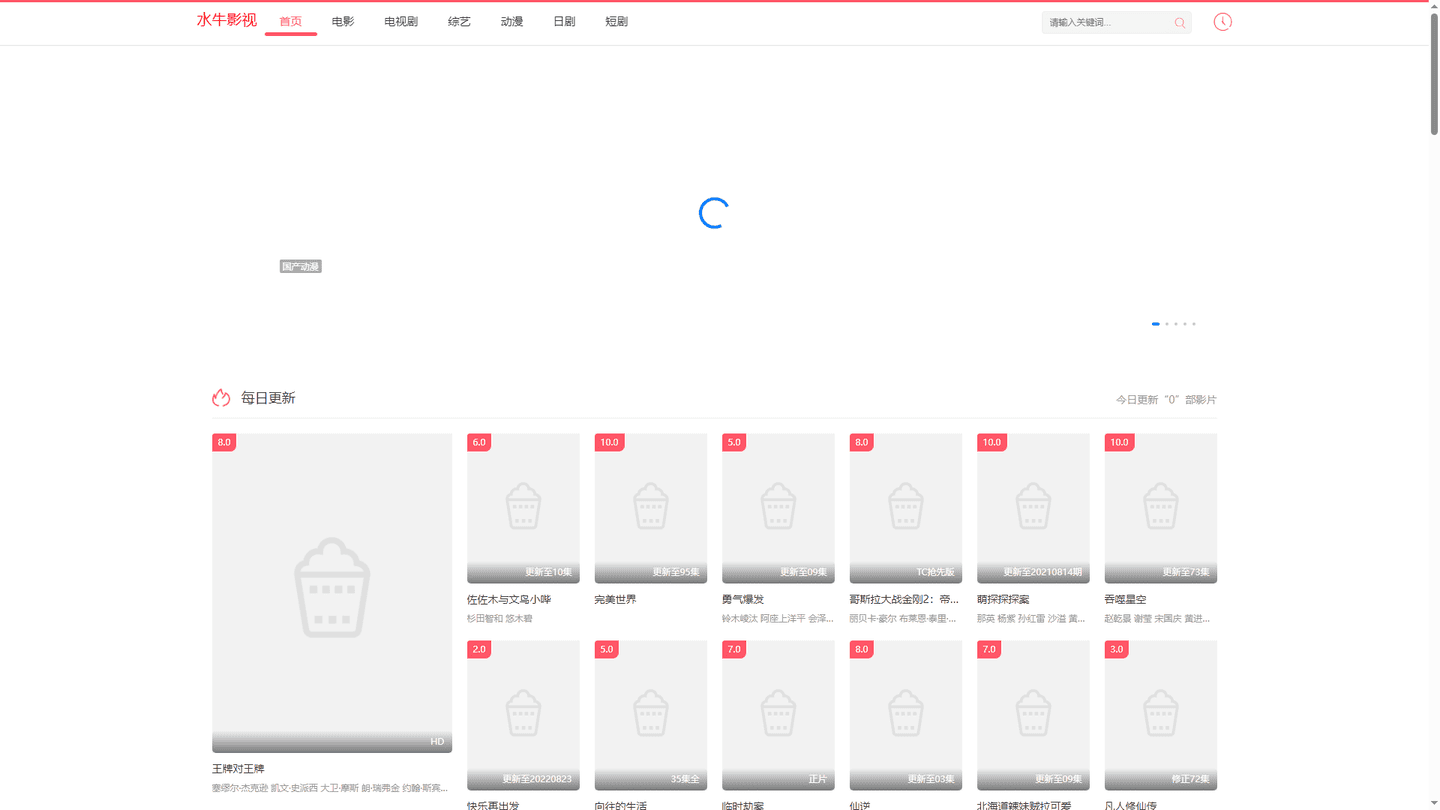Screen dimensions: 1440x810
Task: Open the 完美世界 poster thumbnail
Action: point(651,508)
